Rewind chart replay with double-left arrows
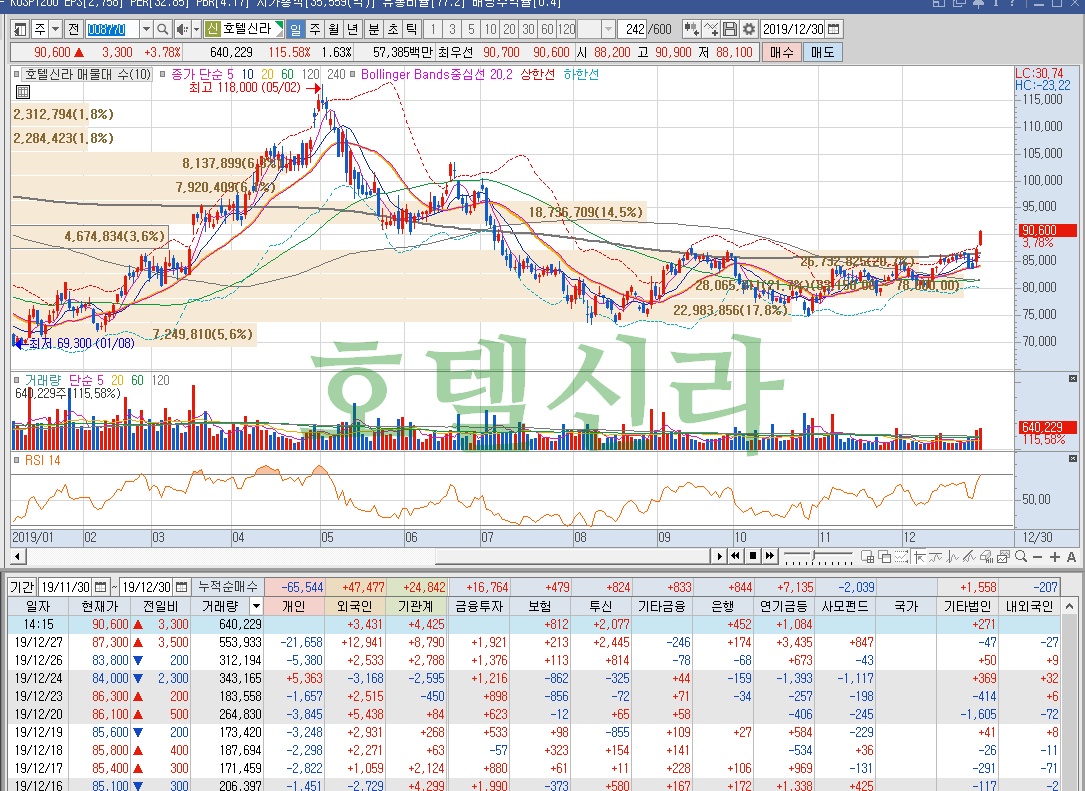 click(735, 556)
